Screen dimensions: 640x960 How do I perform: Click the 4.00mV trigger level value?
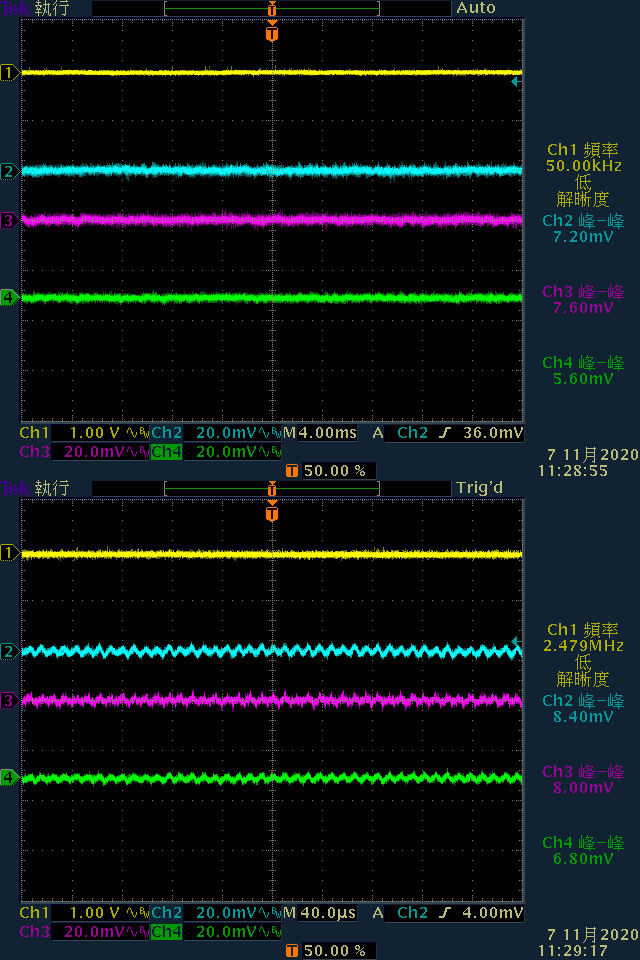[494, 913]
